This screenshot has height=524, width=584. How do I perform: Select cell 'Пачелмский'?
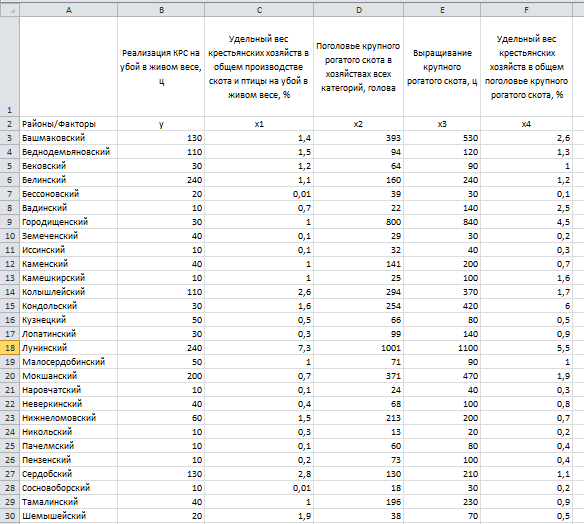69,446
